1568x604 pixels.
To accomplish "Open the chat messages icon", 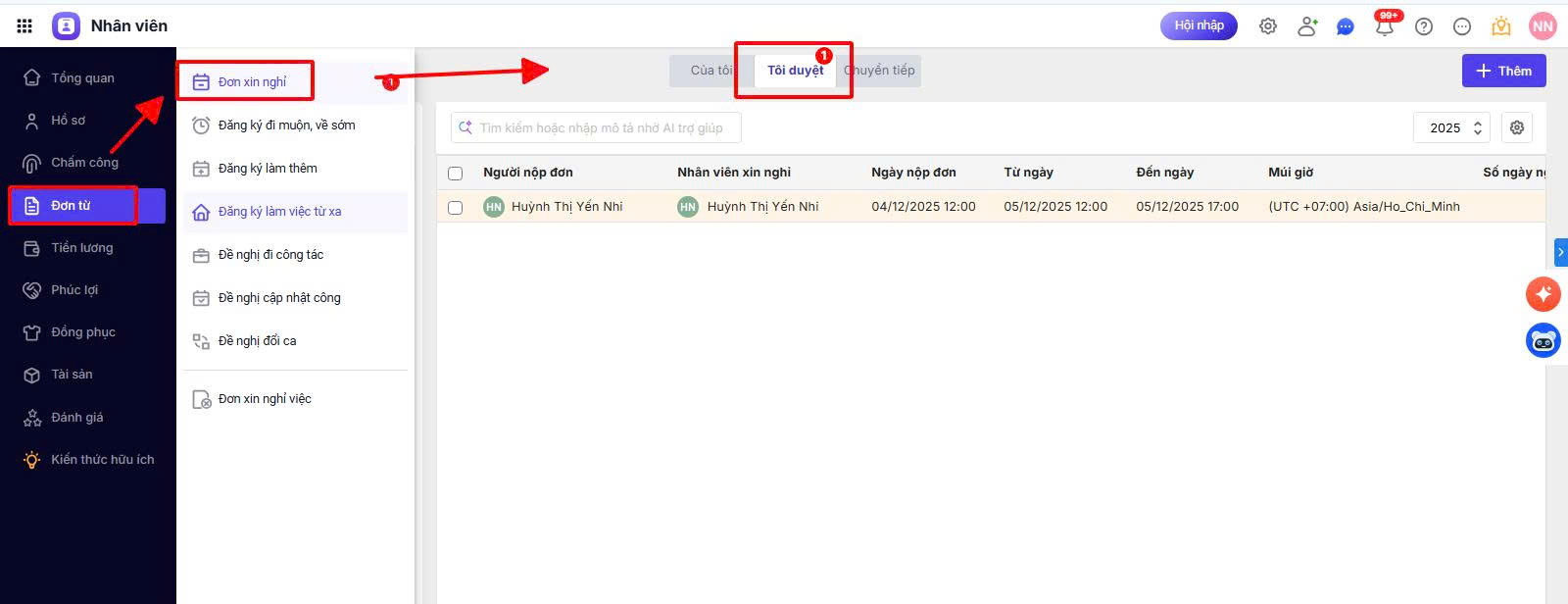I will click(1346, 26).
